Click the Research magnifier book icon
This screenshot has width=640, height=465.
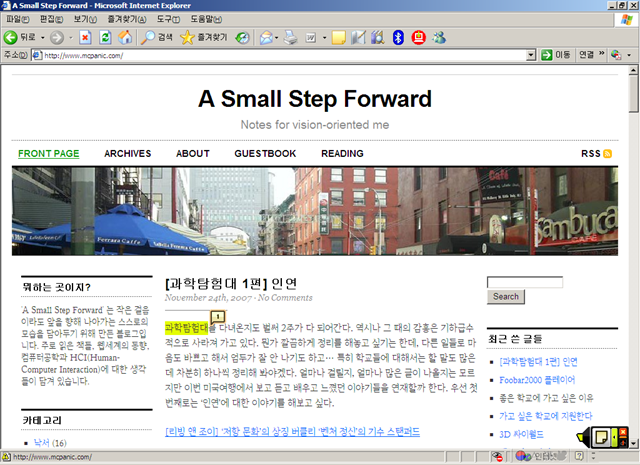click(378, 38)
